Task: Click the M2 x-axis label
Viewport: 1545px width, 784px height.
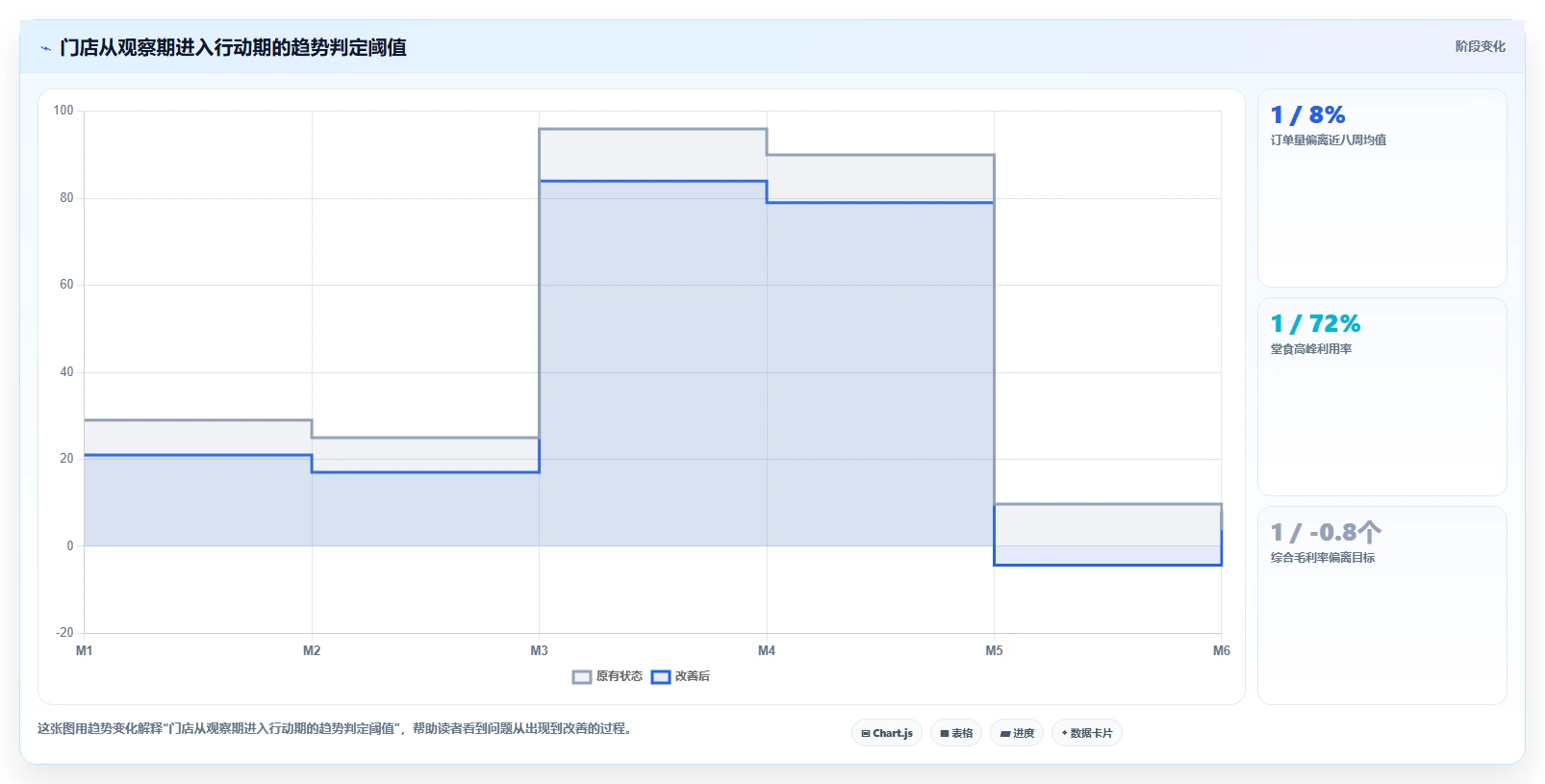Action: 312,651
